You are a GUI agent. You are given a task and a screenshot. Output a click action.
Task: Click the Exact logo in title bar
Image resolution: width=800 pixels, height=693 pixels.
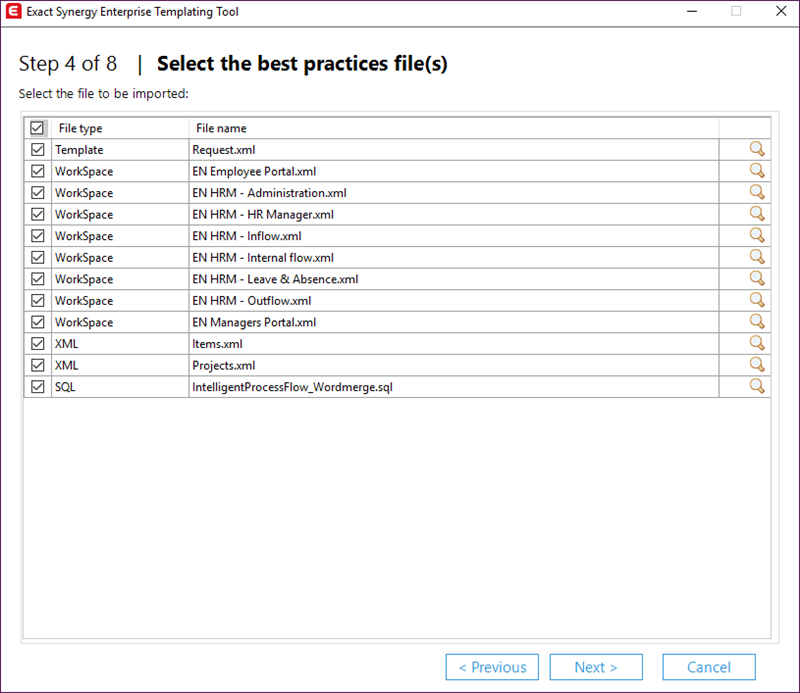(x=13, y=11)
